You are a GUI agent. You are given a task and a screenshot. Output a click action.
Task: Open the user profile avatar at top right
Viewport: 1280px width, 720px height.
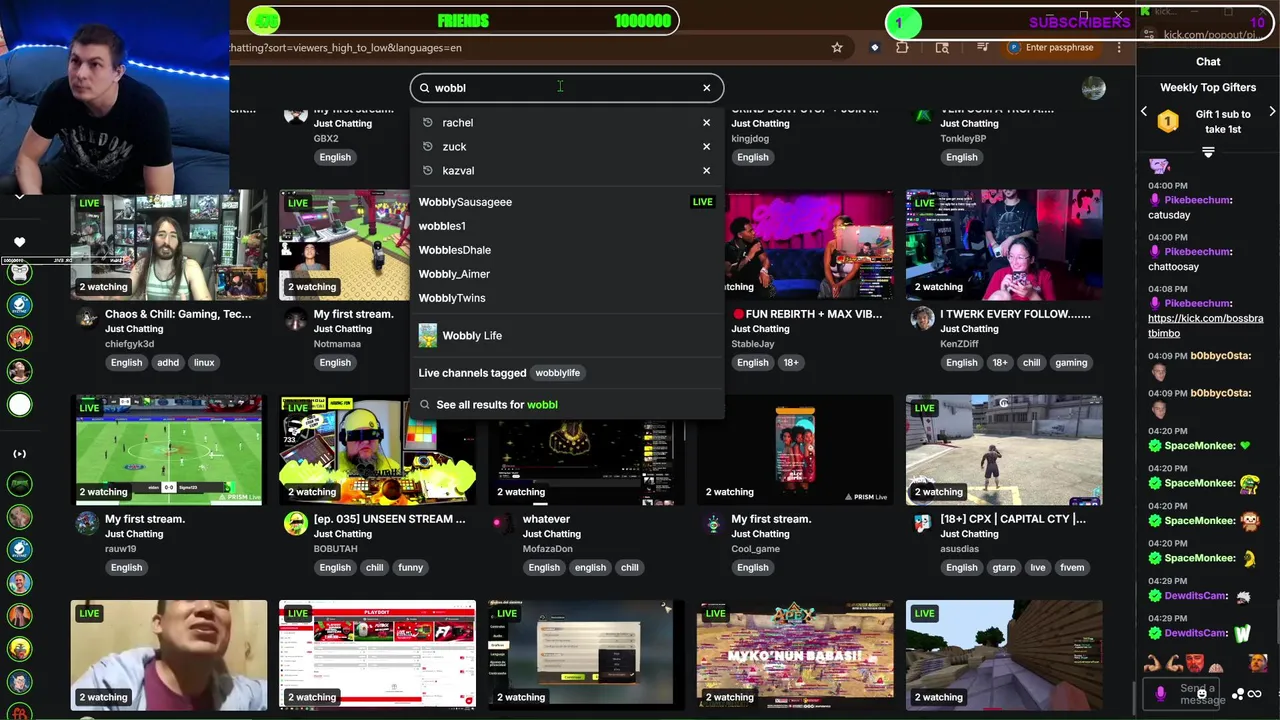point(1093,88)
